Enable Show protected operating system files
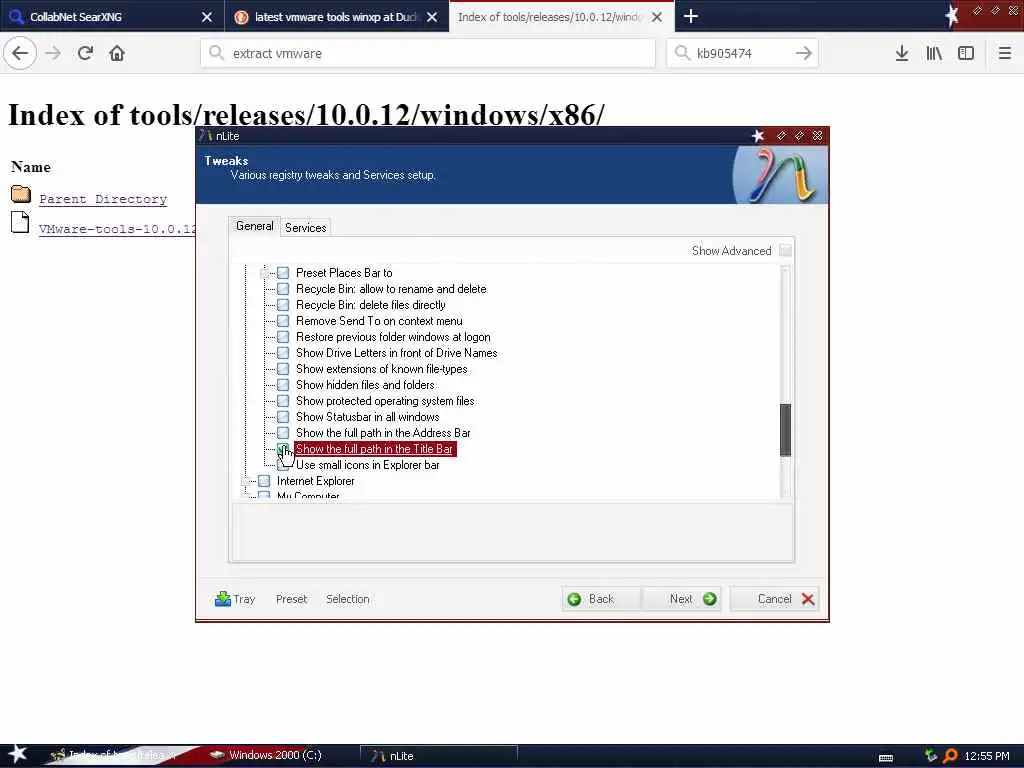The image size is (1024, 768). (x=283, y=401)
